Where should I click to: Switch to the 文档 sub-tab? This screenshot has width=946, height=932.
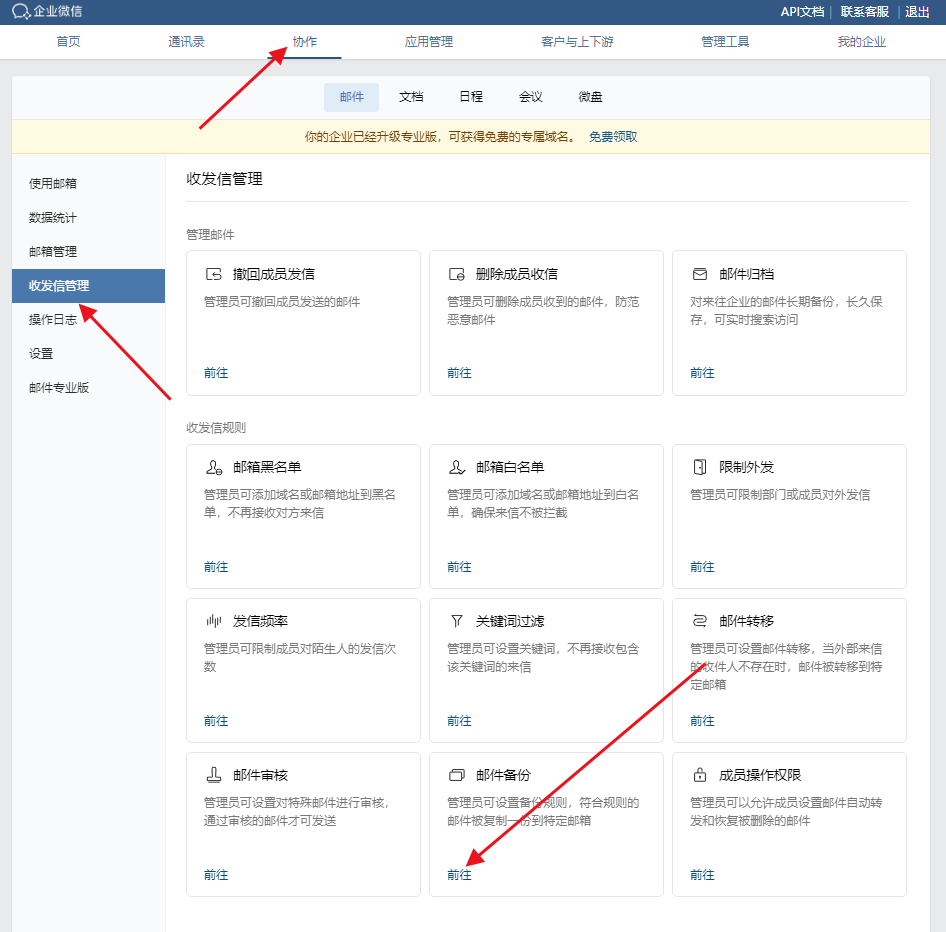411,97
